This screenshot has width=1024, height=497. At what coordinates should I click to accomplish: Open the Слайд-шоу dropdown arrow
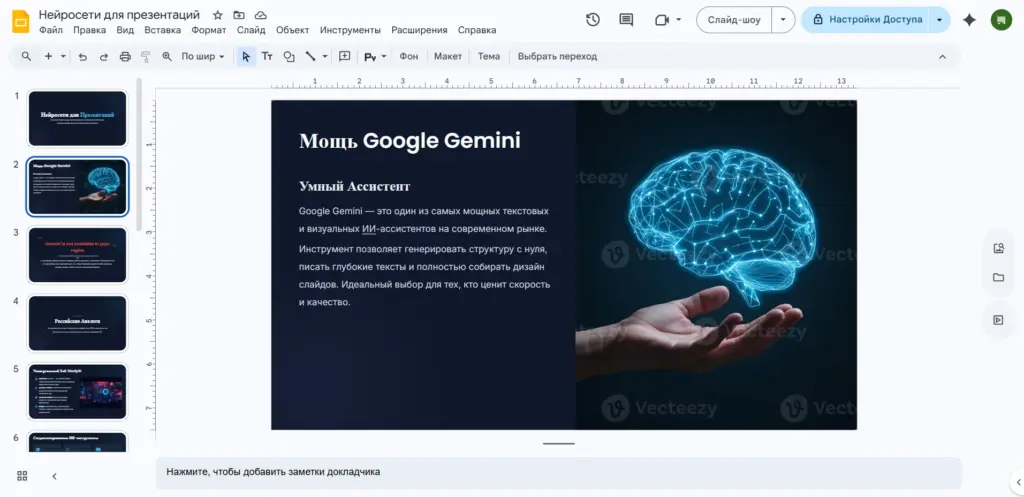point(783,20)
